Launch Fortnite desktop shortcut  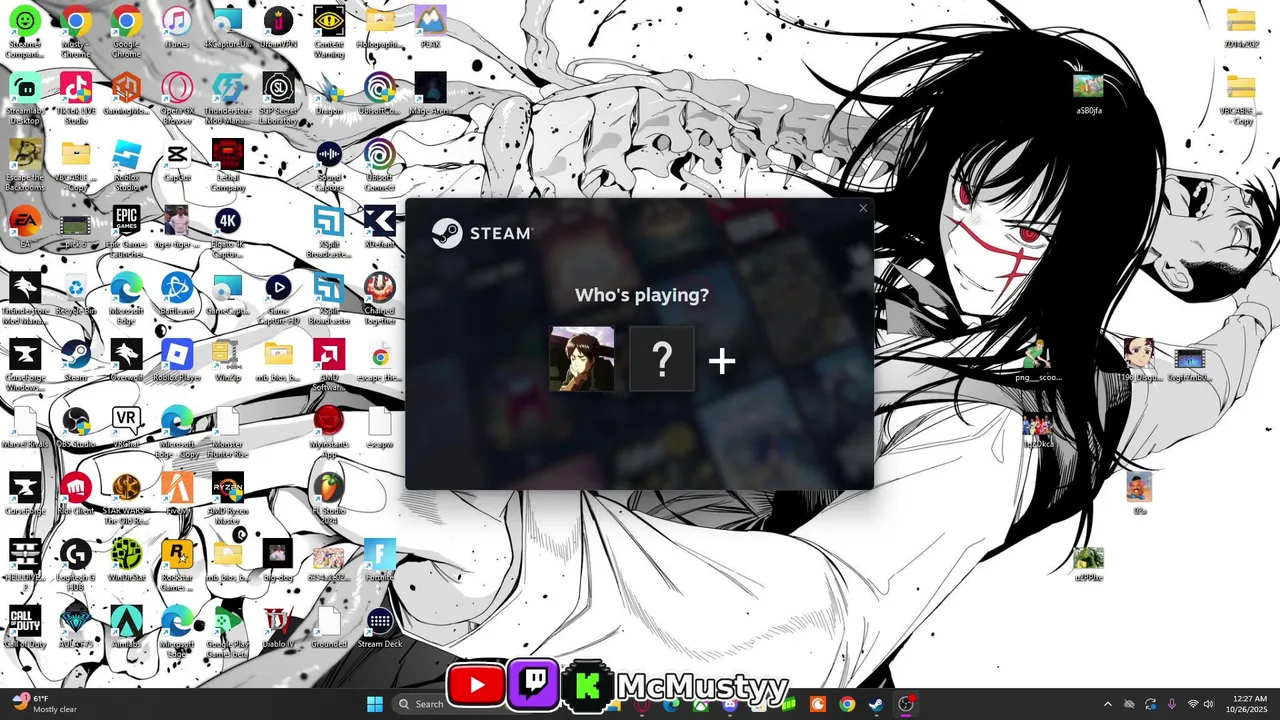pos(379,561)
